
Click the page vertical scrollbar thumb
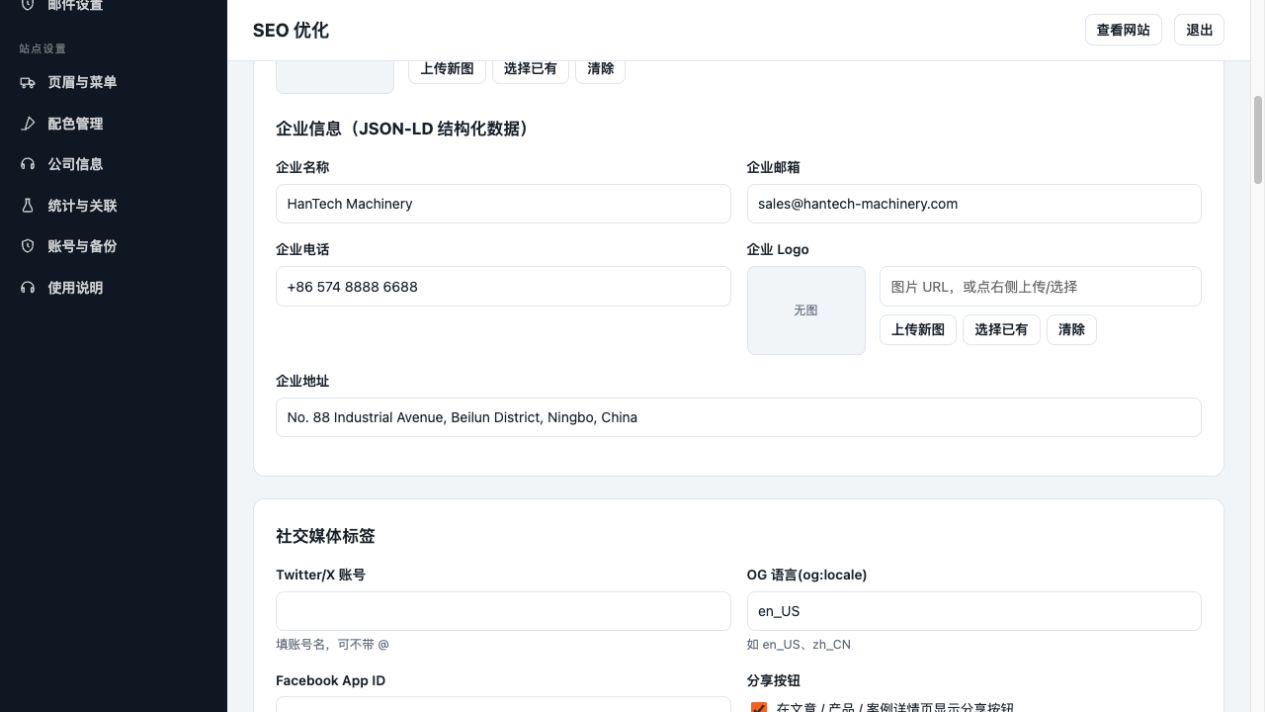click(x=1258, y=140)
